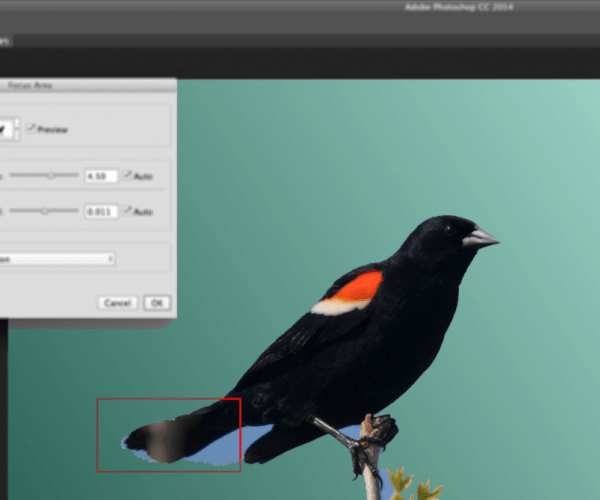Screen dimensions: 600x500
Task: Open the View mode thumbnail dropdown
Action: [6, 129]
